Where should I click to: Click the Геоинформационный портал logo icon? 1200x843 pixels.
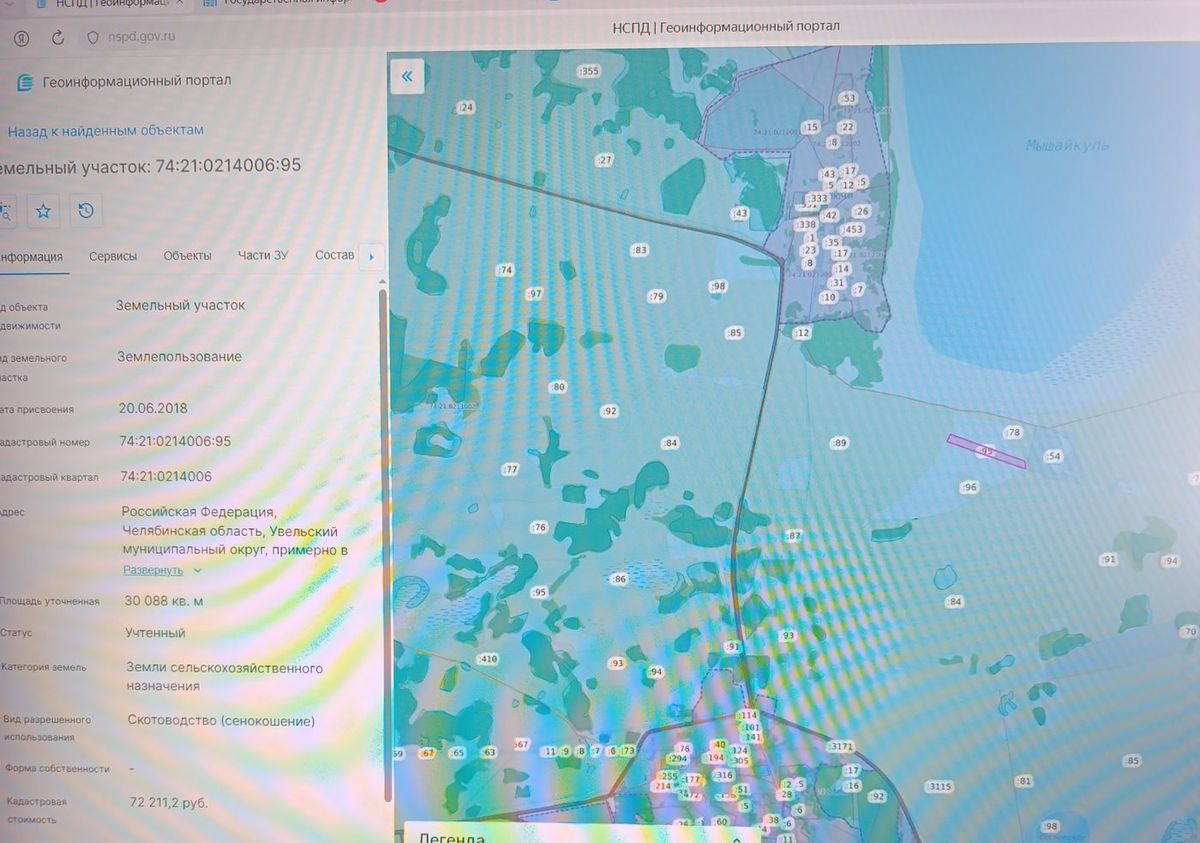tap(25, 82)
